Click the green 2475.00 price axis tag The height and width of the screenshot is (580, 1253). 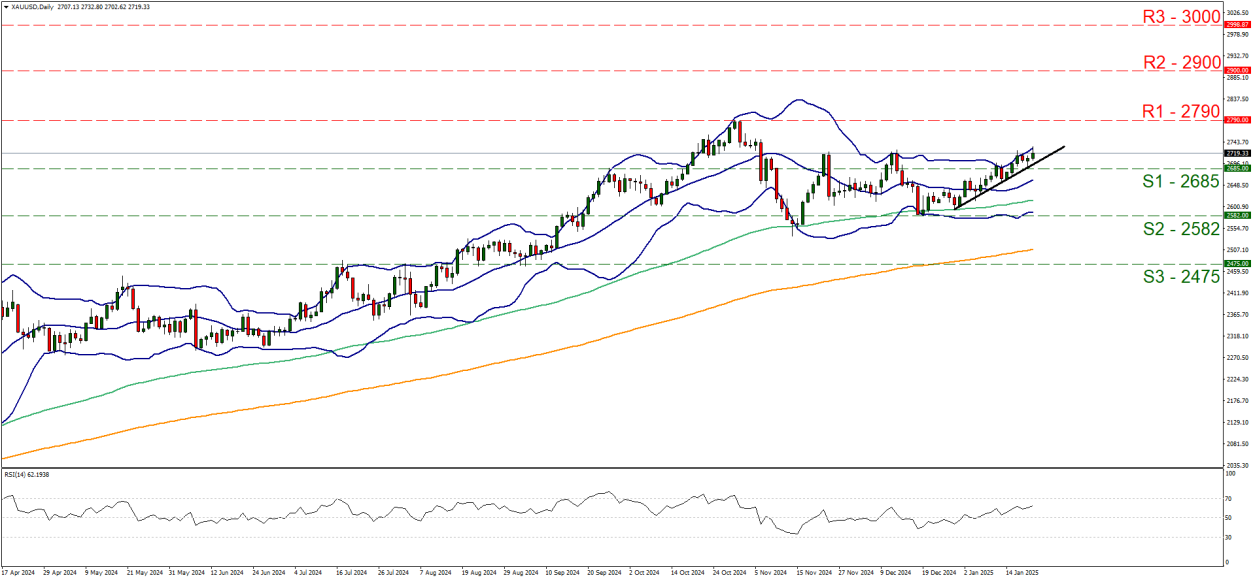click(x=1237, y=264)
